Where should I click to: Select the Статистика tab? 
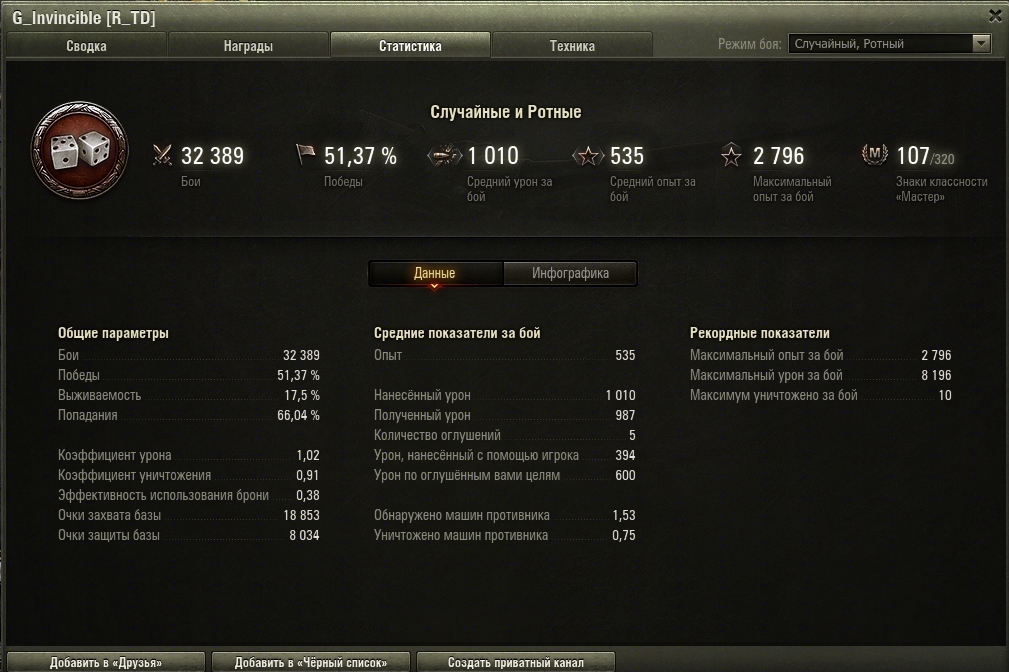click(x=410, y=46)
